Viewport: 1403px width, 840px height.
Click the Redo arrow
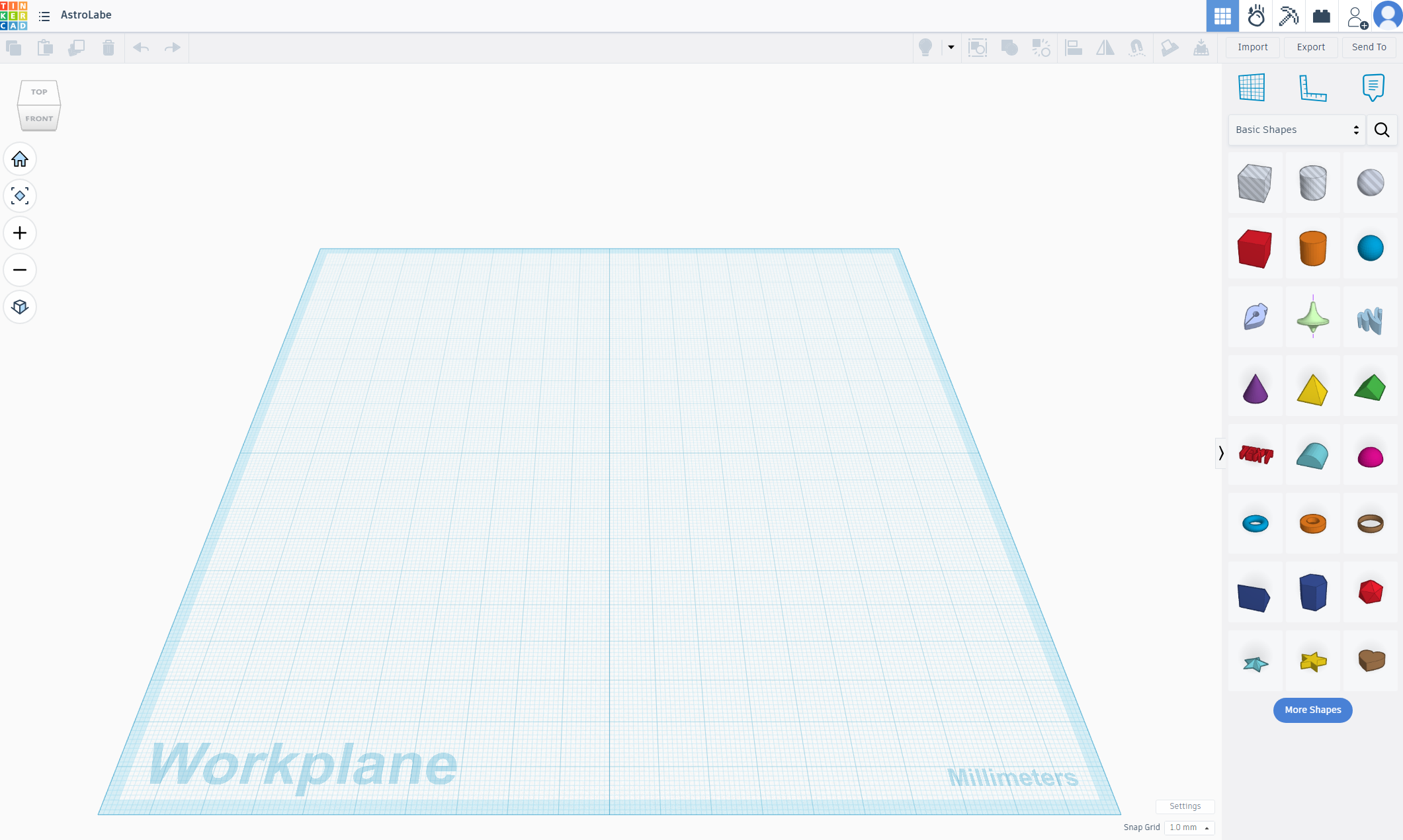pos(173,48)
